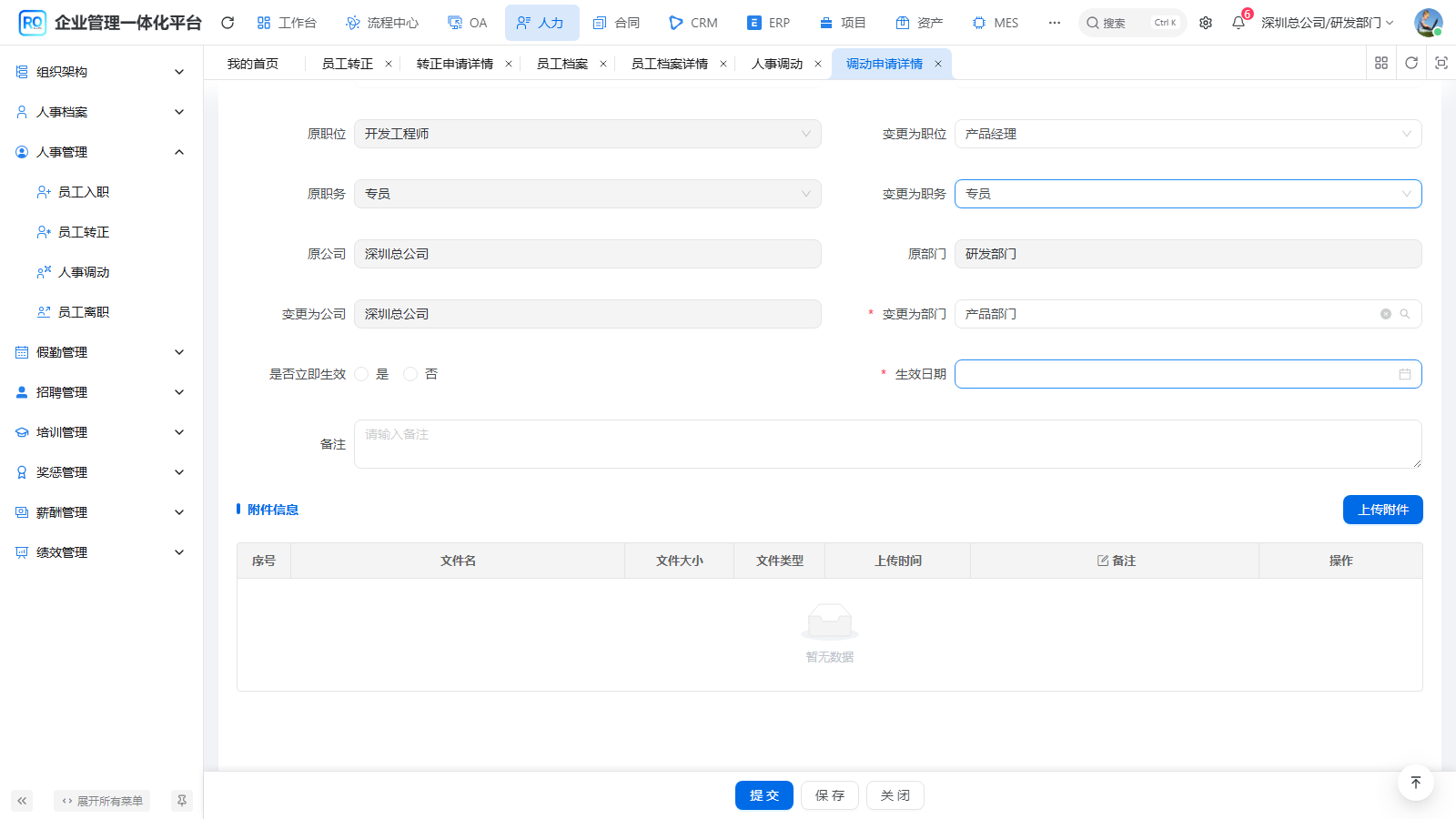The width and height of the screenshot is (1456, 819).
Task: Open the 变更为职务 dropdown
Action: 1188,194
